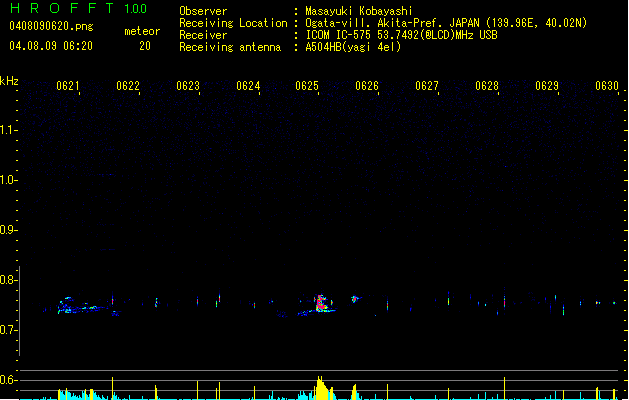Click the 0625 time marker

click(307, 86)
